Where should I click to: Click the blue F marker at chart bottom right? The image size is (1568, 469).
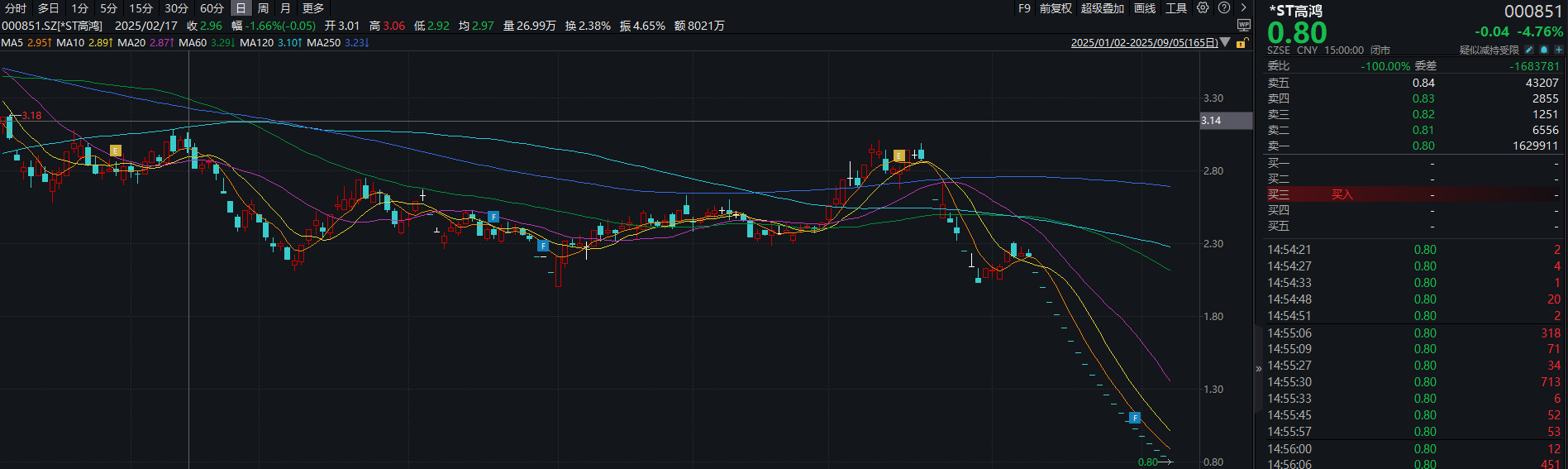[x=1135, y=418]
